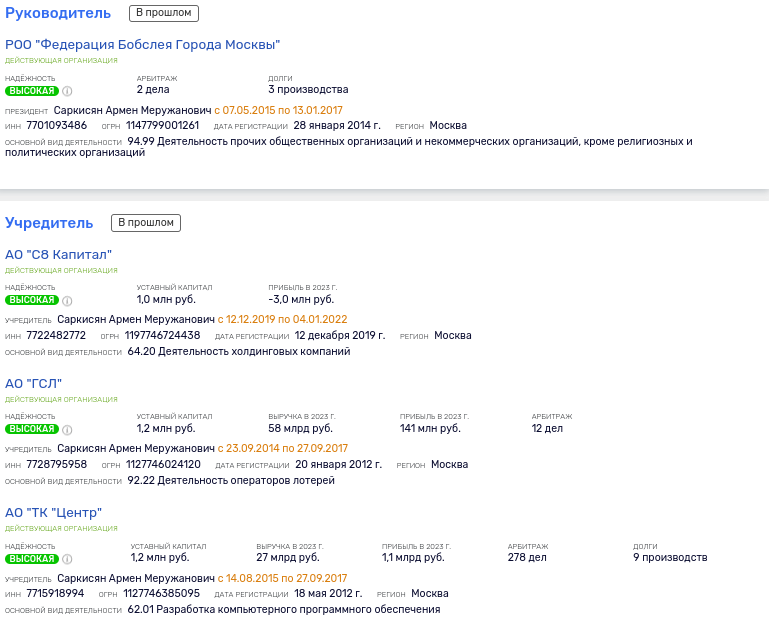Click "141 млн руб." profit value
The image size is (769, 624).
pos(430,428)
